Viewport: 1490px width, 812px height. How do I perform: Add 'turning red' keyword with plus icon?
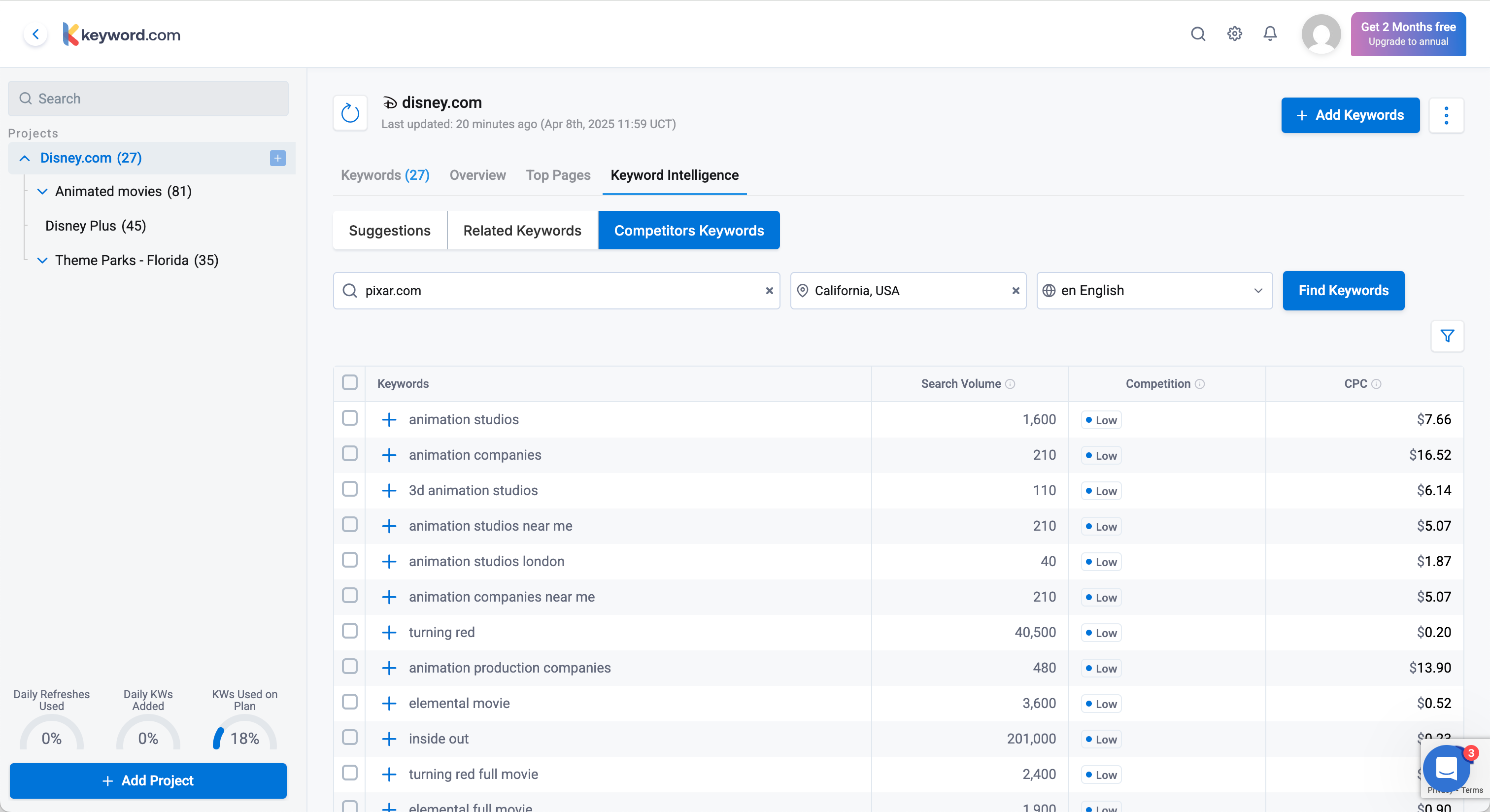[389, 632]
